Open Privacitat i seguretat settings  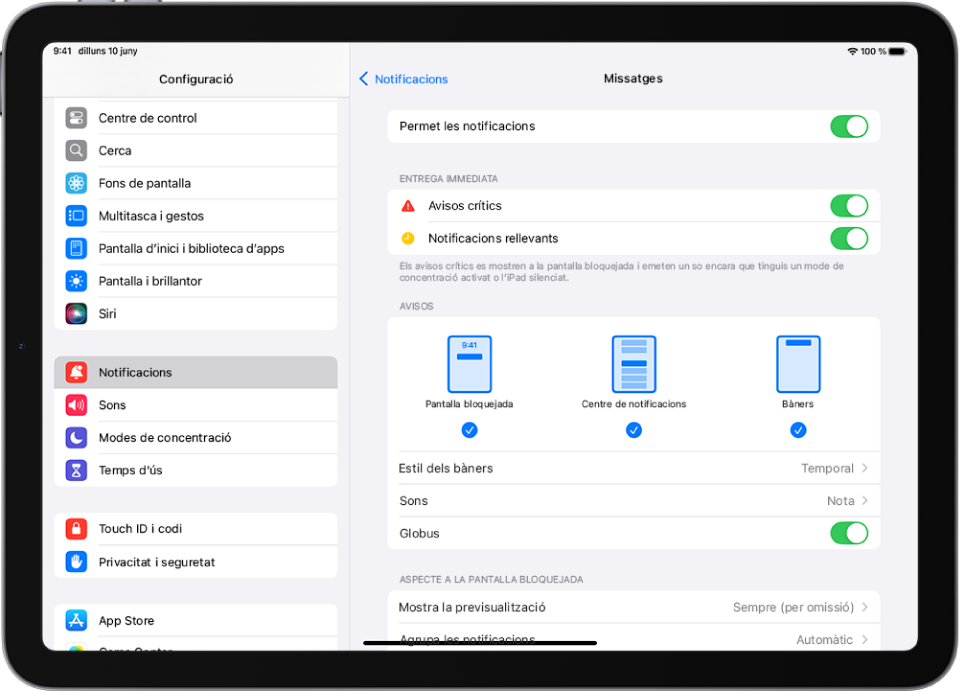(x=196, y=562)
